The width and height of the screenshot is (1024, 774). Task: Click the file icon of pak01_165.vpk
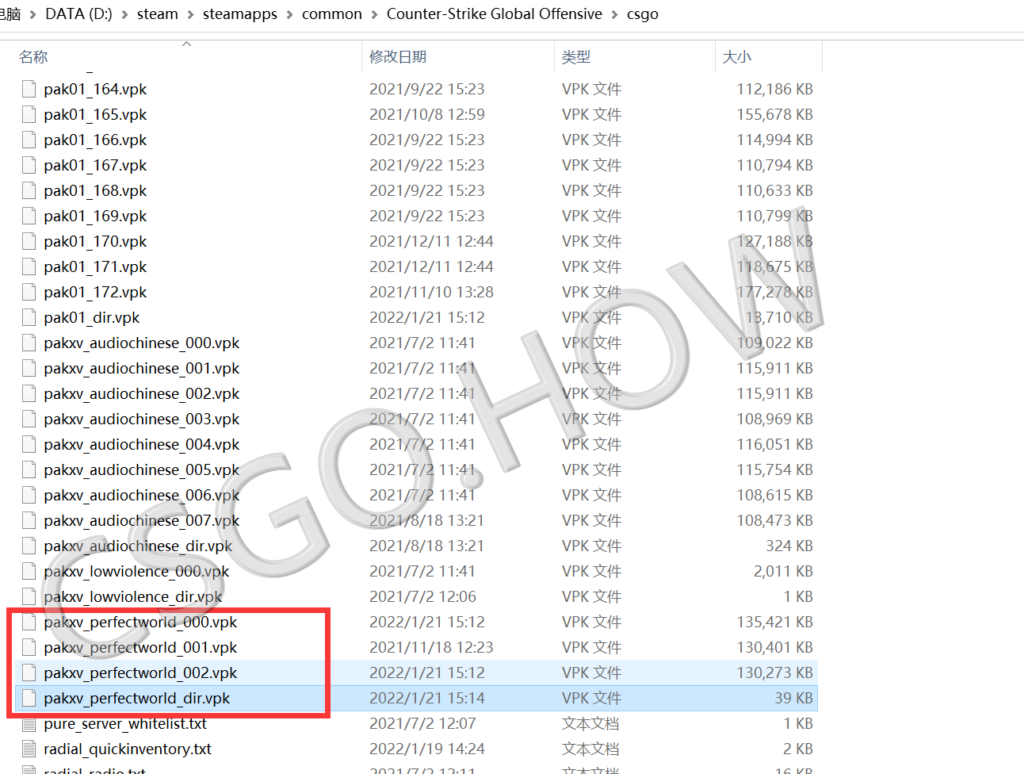[29, 114]
